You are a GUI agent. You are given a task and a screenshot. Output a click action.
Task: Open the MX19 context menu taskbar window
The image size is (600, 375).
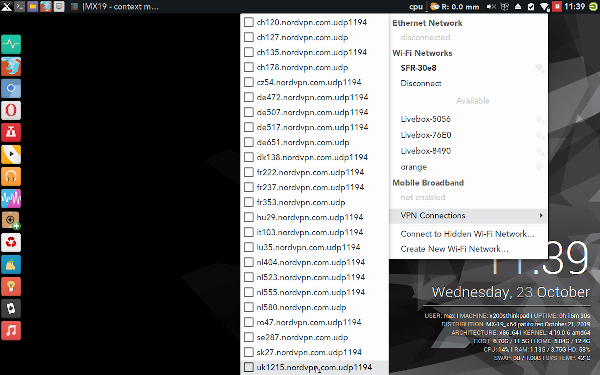pyautogui.click(x=115, y=7)
